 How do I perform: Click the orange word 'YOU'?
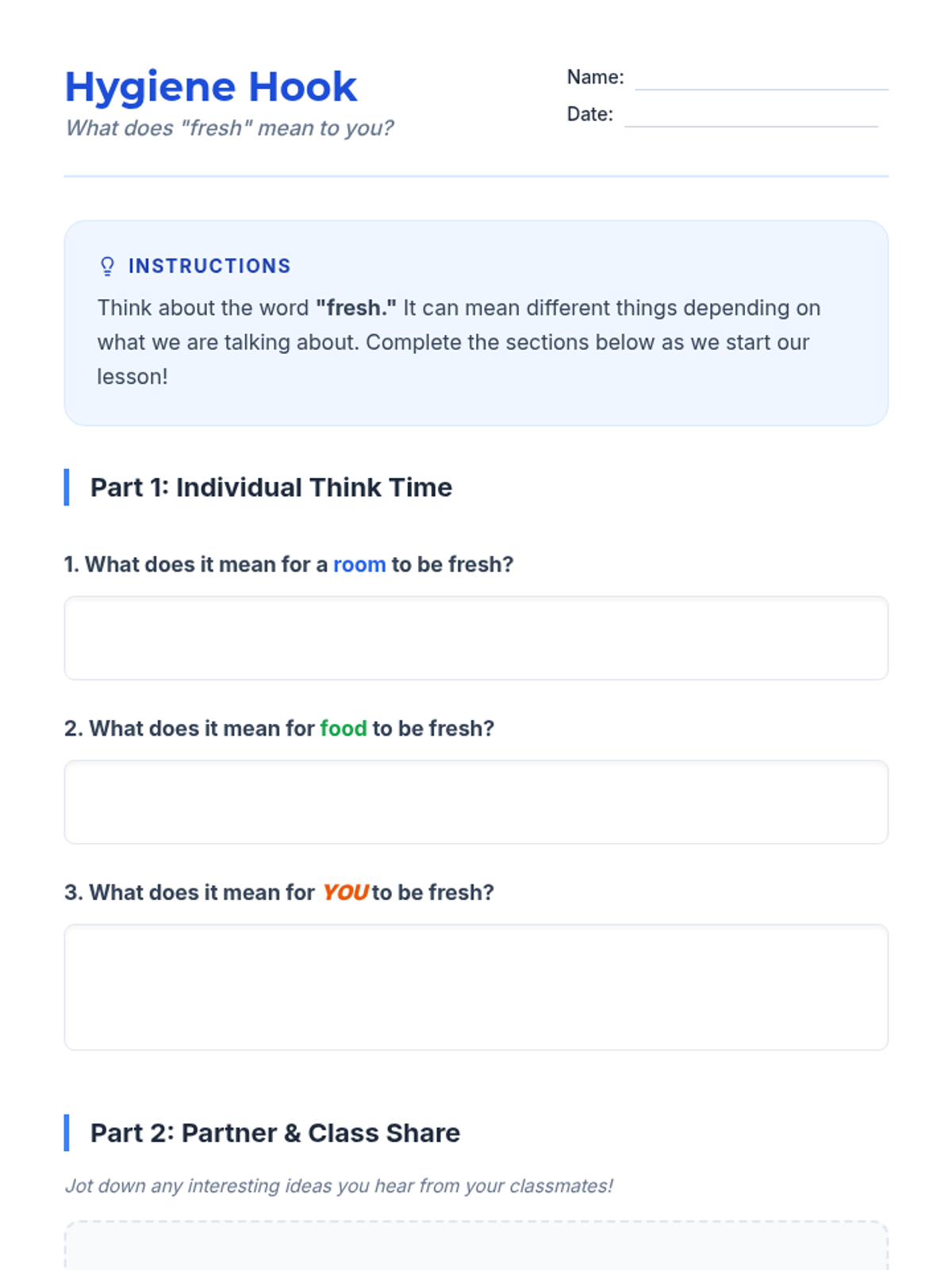[x=345, y=892]
